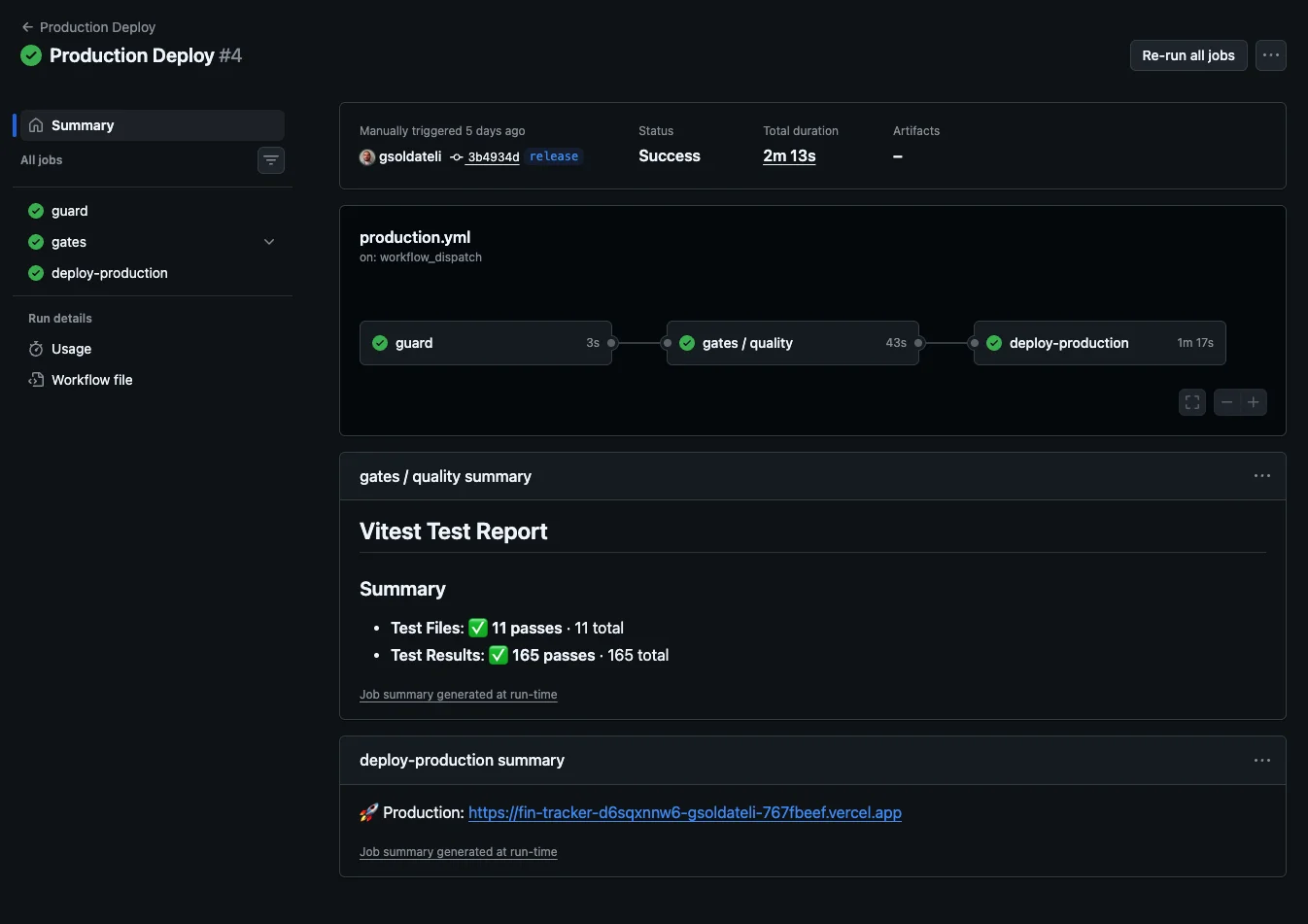Click the Re-run all jobs button
The image size is (1308, 924).
click(1188, 55)
